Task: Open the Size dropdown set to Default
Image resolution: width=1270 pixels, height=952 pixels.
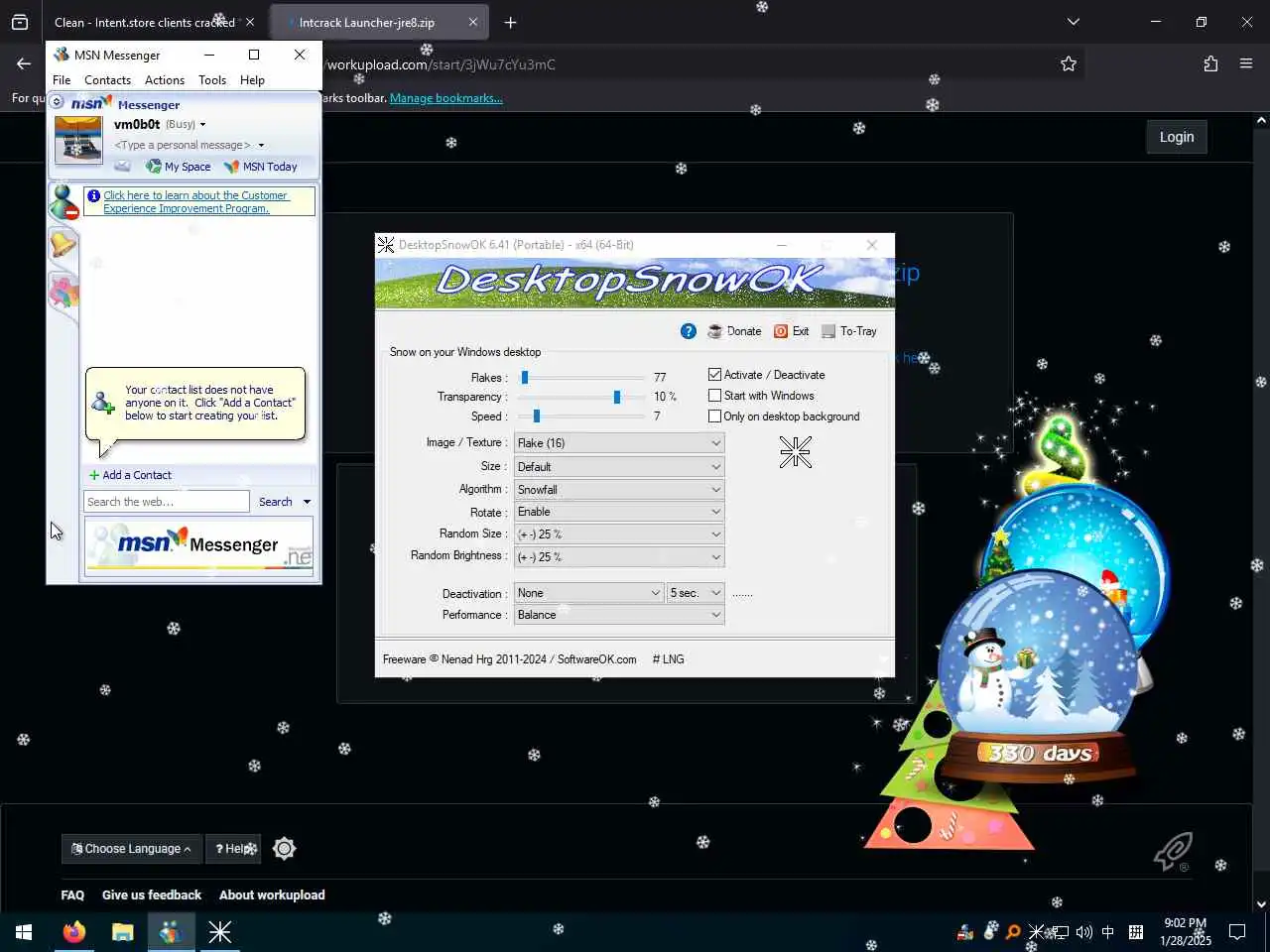Action: pyautogui.click(x=619, y=466)
